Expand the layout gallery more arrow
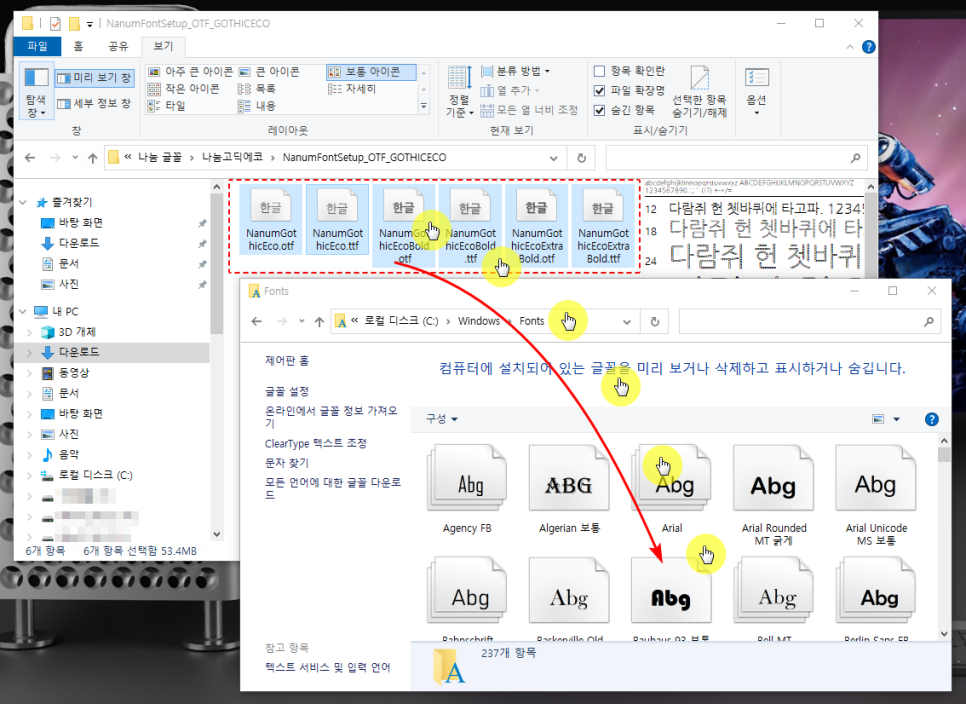The width and height of the screenshot is (966, 704). pos(424,107)
